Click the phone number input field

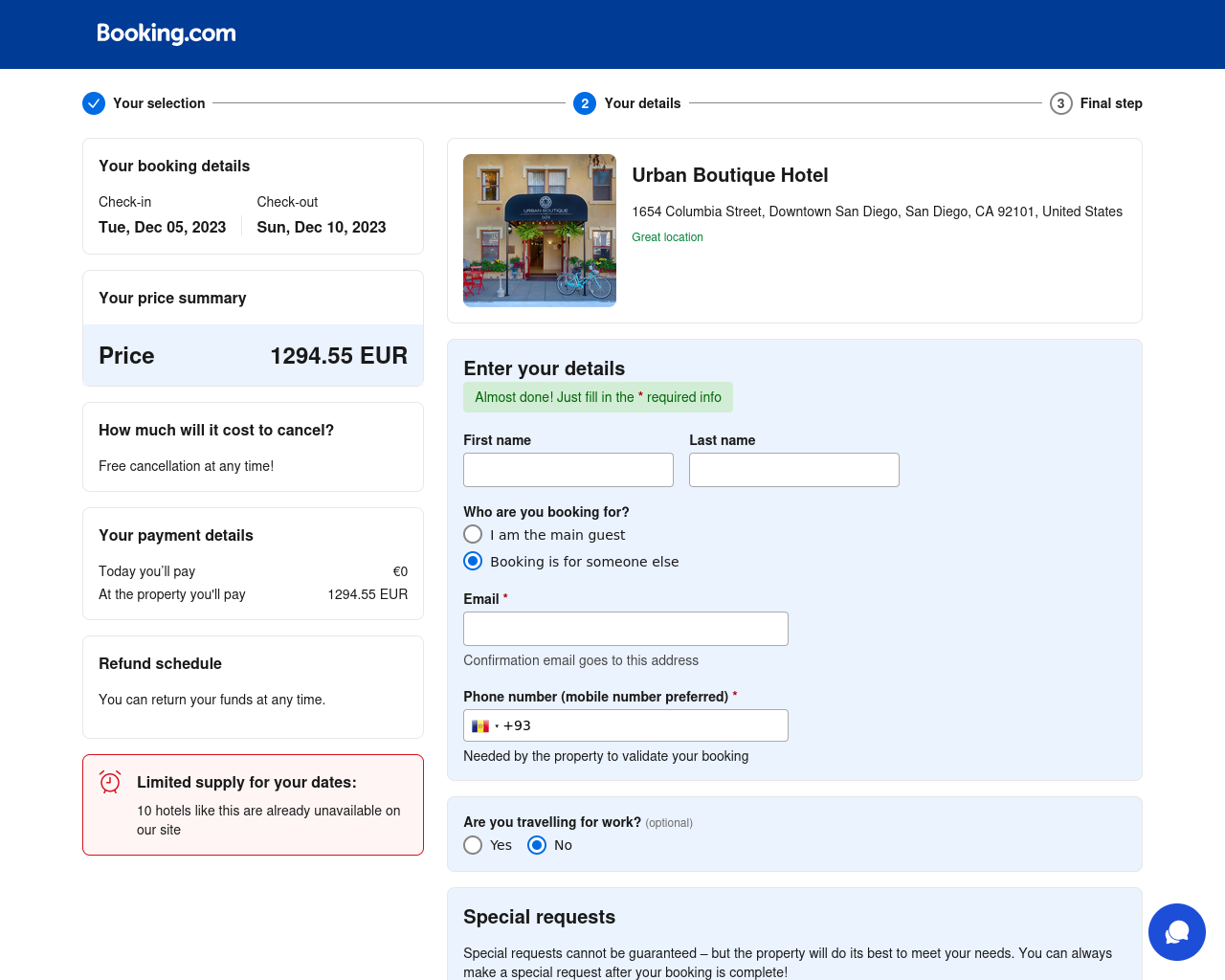(626, 725)
